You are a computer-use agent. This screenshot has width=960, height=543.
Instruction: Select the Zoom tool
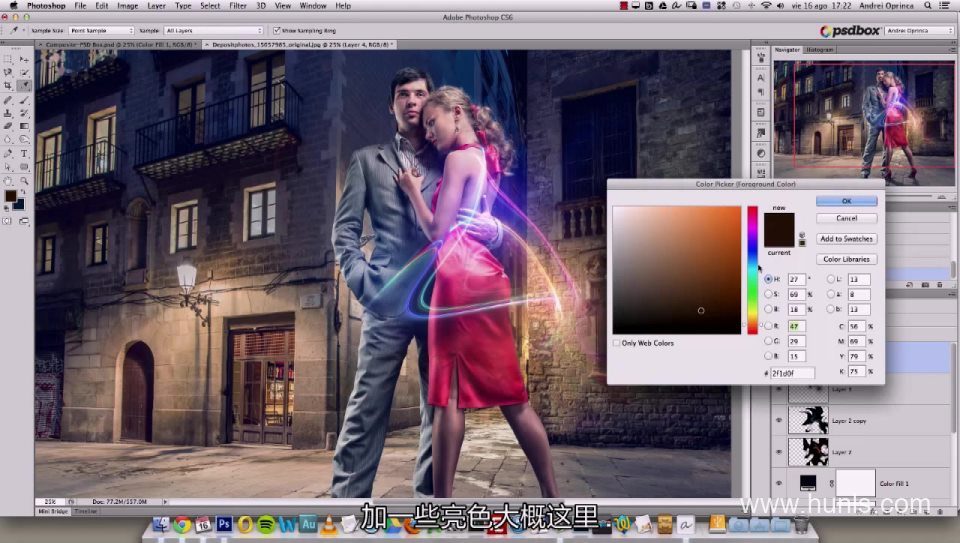tap(24, 181)
